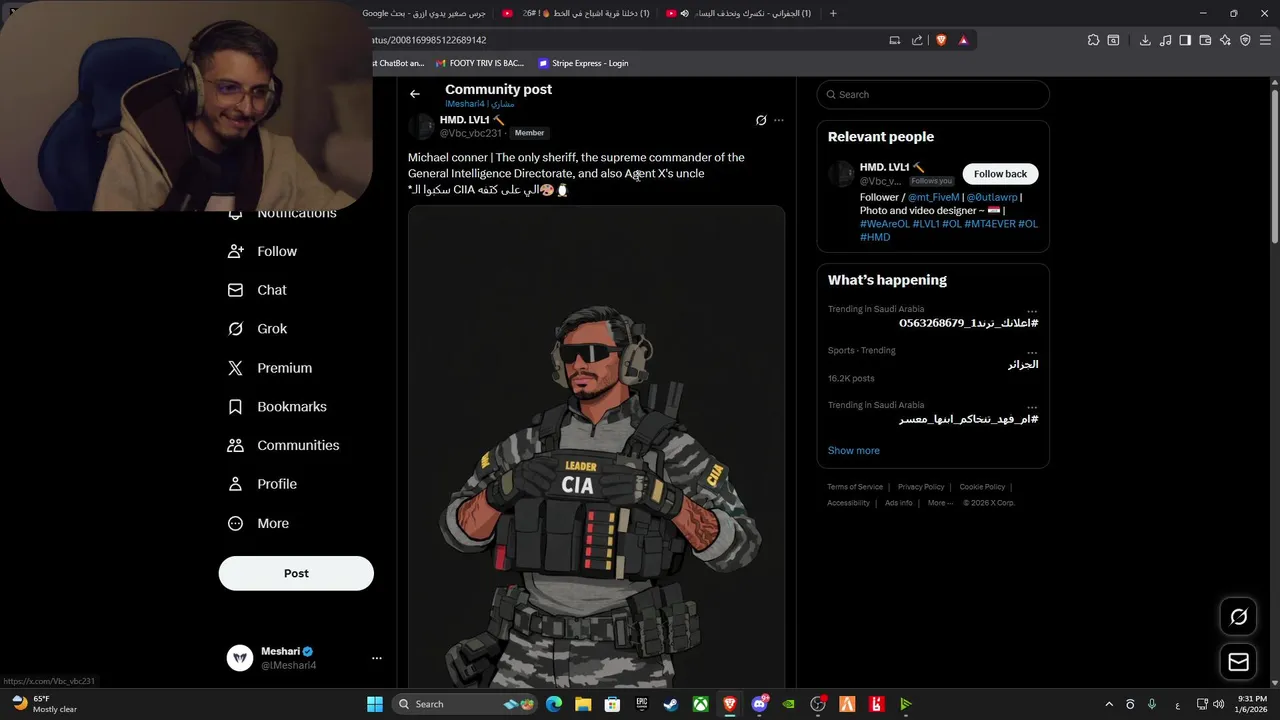Open Accessibility footer link
The width and height of the screenshot is (1280, 720).
[848, 503]
